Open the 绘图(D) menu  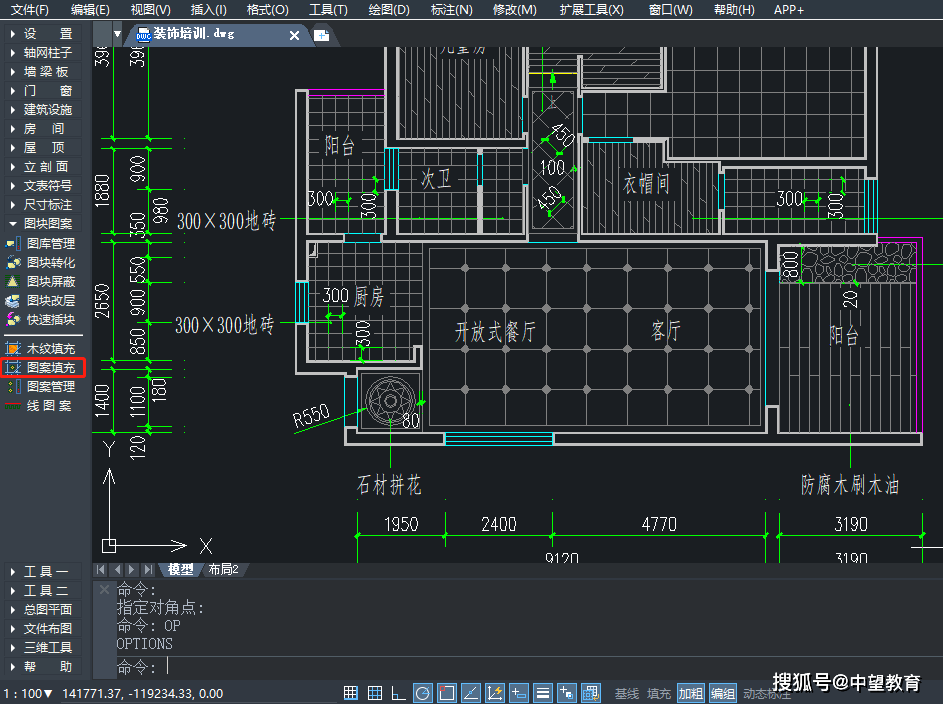[389, 10]
